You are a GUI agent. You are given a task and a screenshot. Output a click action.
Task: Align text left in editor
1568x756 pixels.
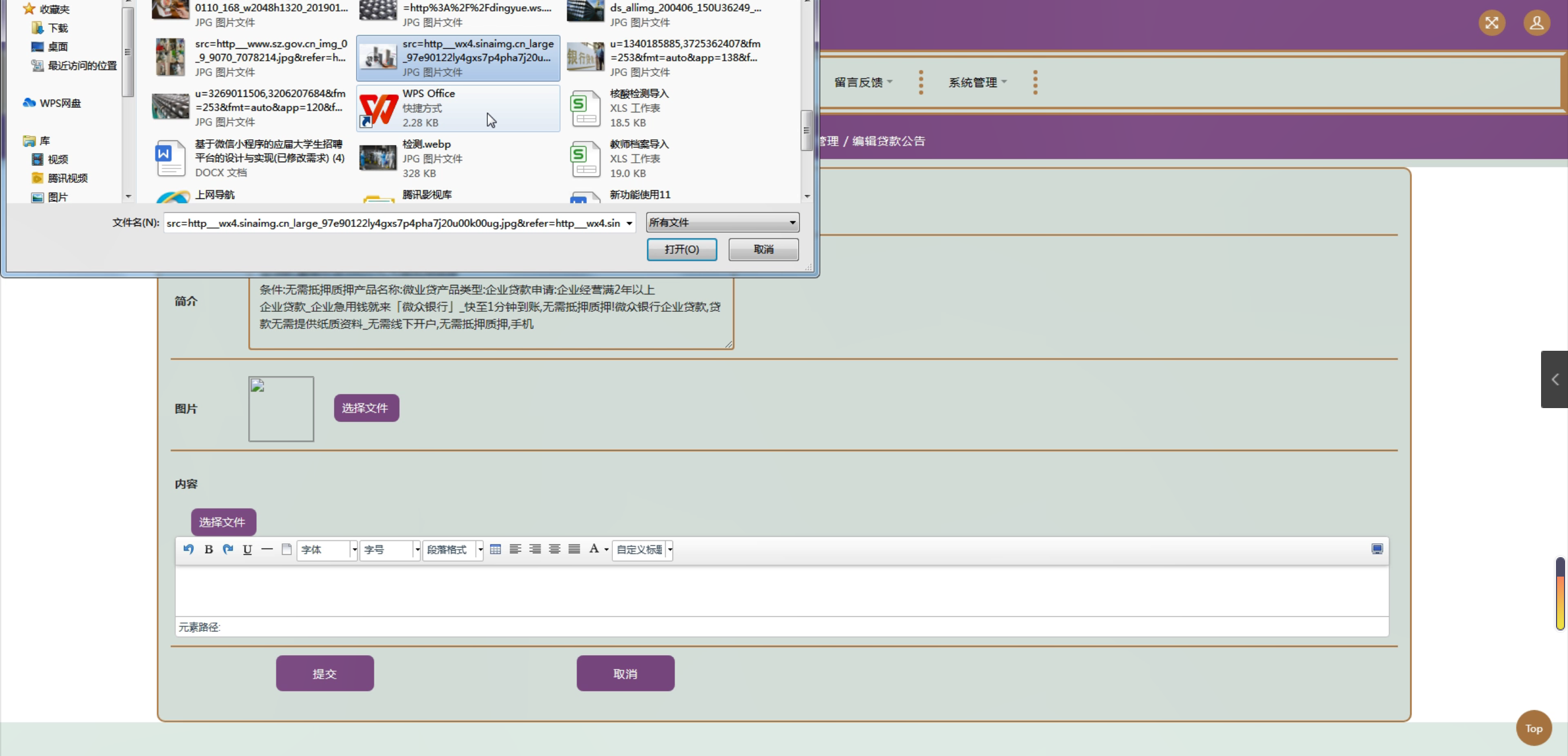tap(515, 549)
